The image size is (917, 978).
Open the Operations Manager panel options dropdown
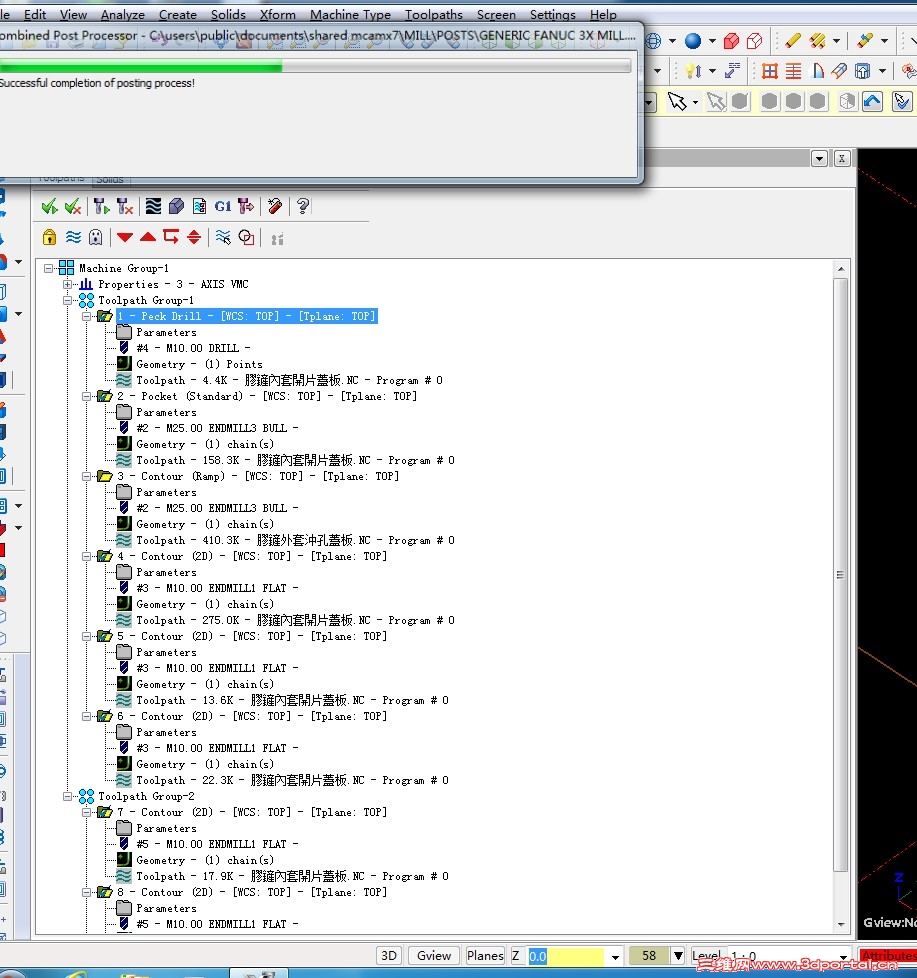[820, 158]
